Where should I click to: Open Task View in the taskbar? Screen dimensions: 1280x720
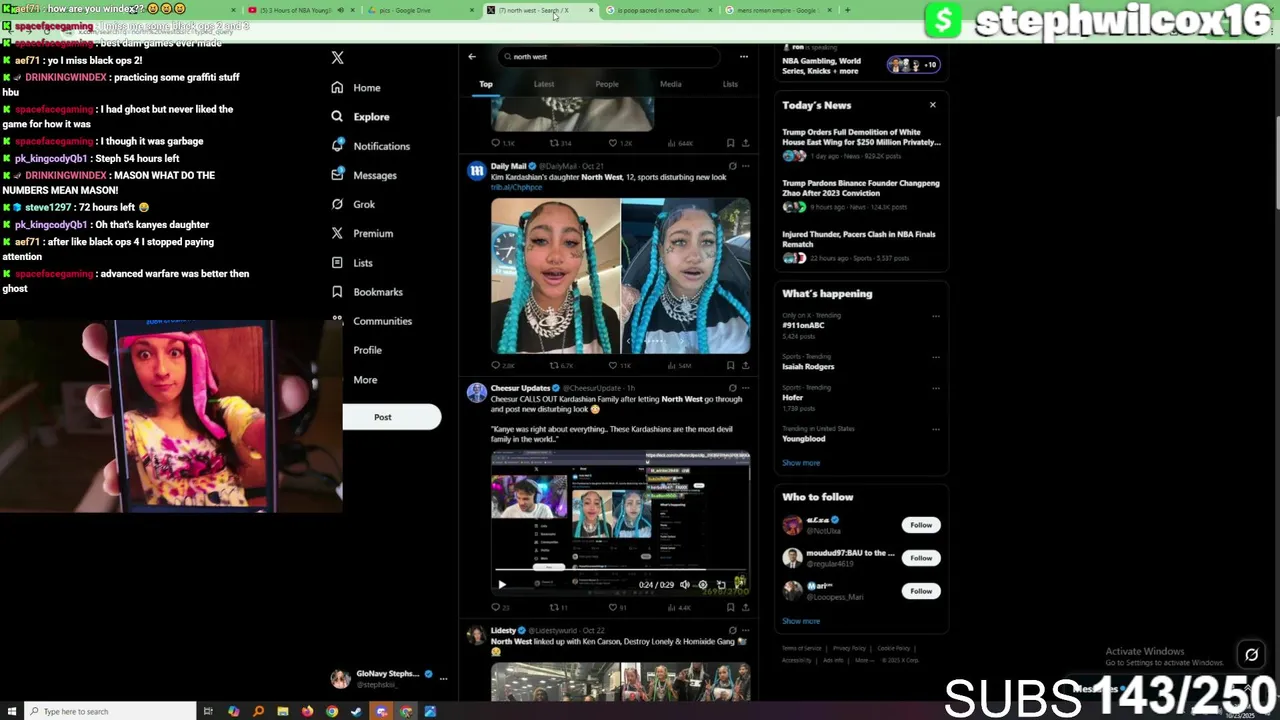(x=208, y=711)
